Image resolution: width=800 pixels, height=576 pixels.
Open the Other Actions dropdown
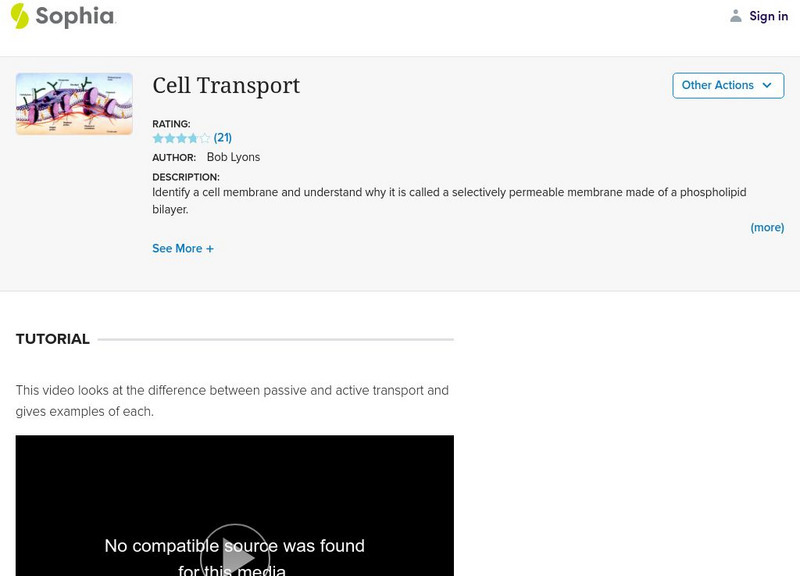(x=727, y=85)
